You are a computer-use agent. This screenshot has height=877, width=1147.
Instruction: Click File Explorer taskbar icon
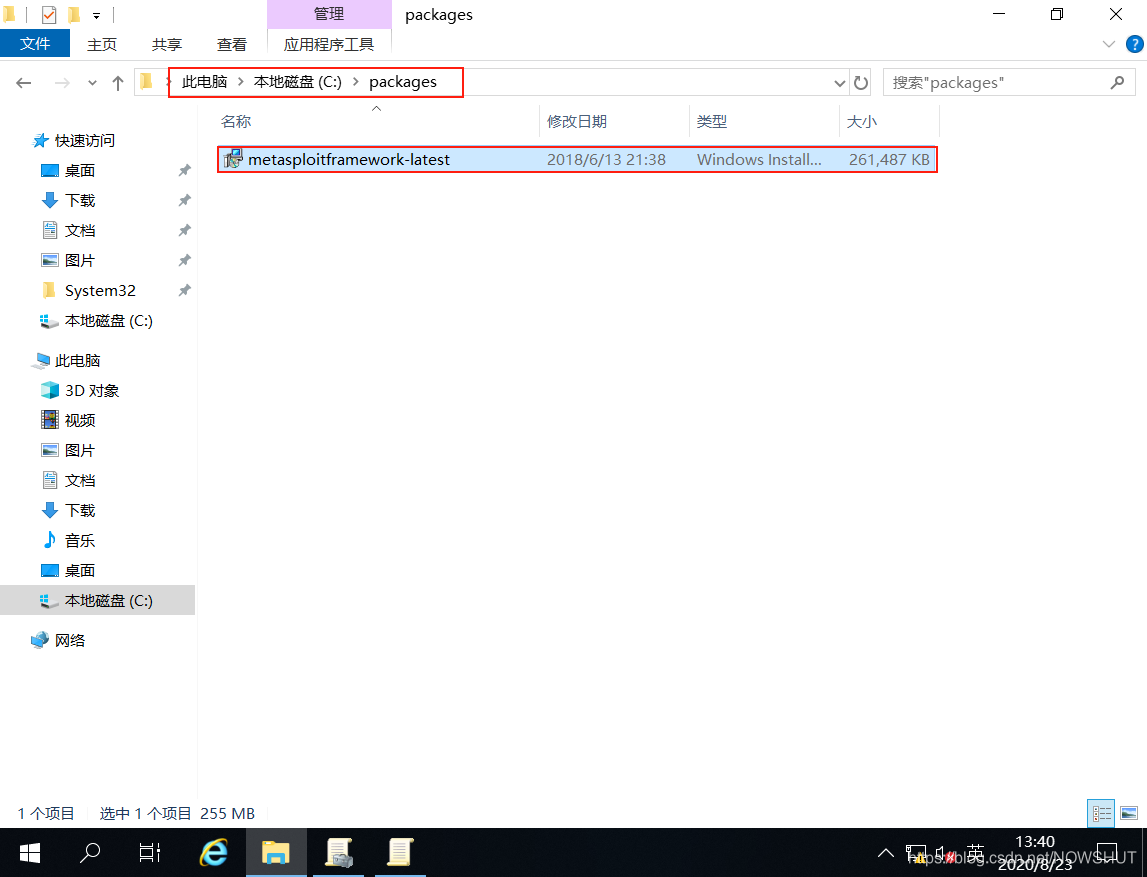pos(276,852)
